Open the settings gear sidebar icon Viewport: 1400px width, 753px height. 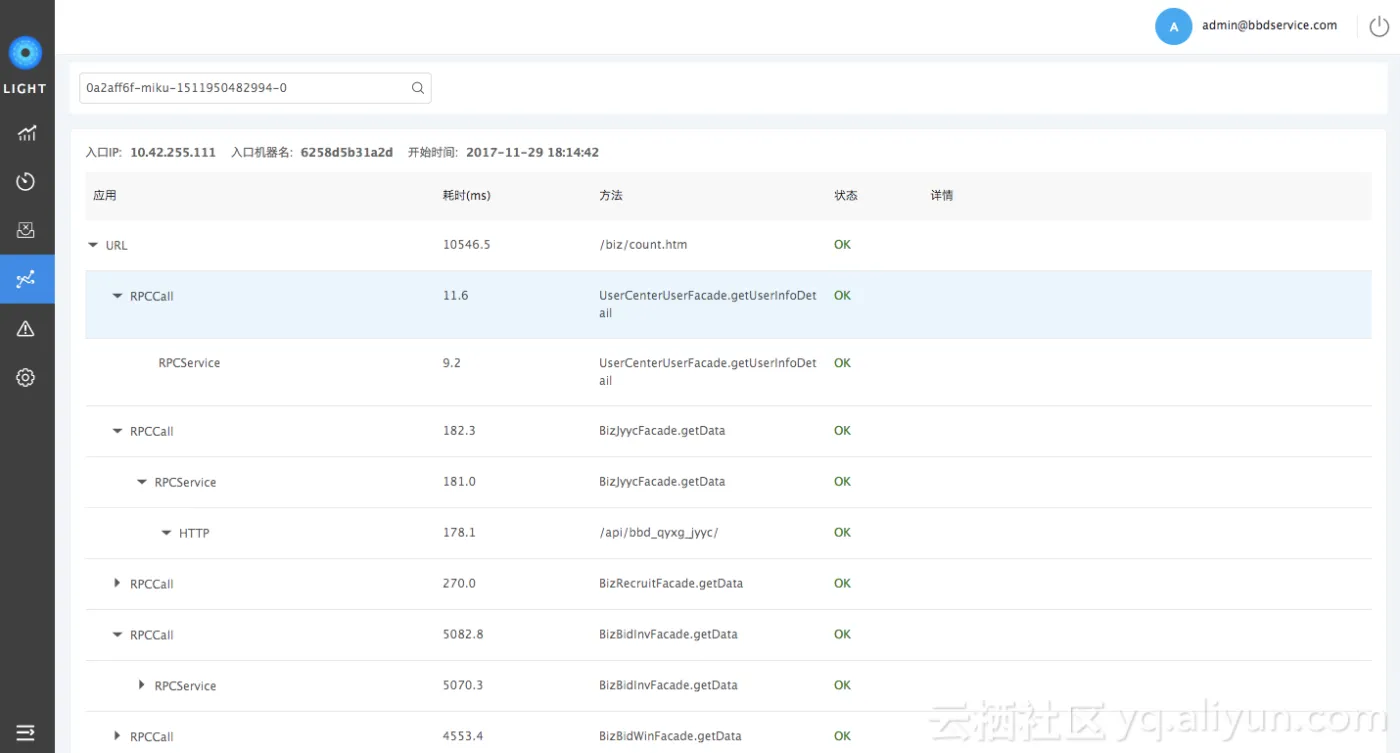pyautogui.click(x=26, y=377)
